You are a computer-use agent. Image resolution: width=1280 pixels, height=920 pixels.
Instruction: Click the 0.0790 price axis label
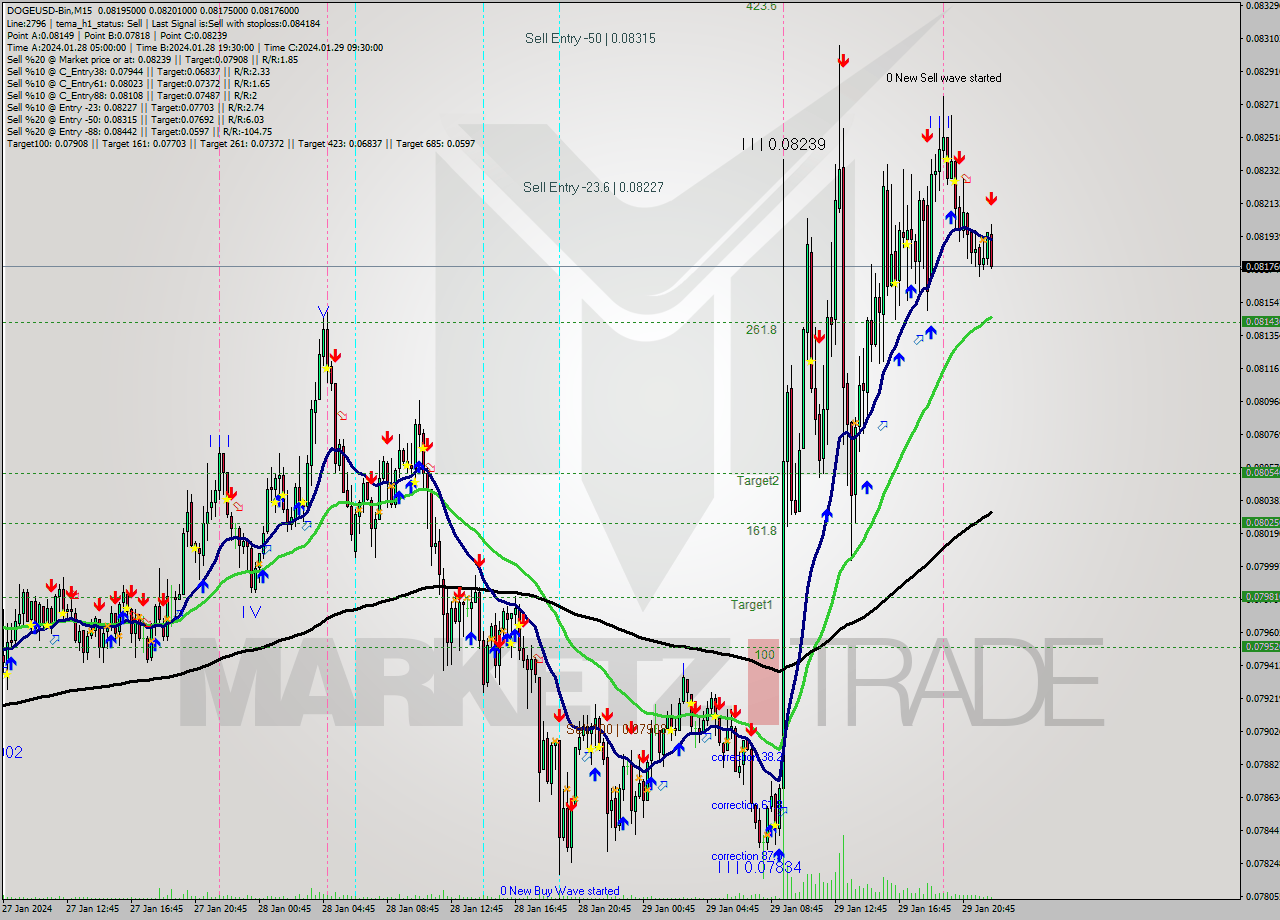(1262, 731)
